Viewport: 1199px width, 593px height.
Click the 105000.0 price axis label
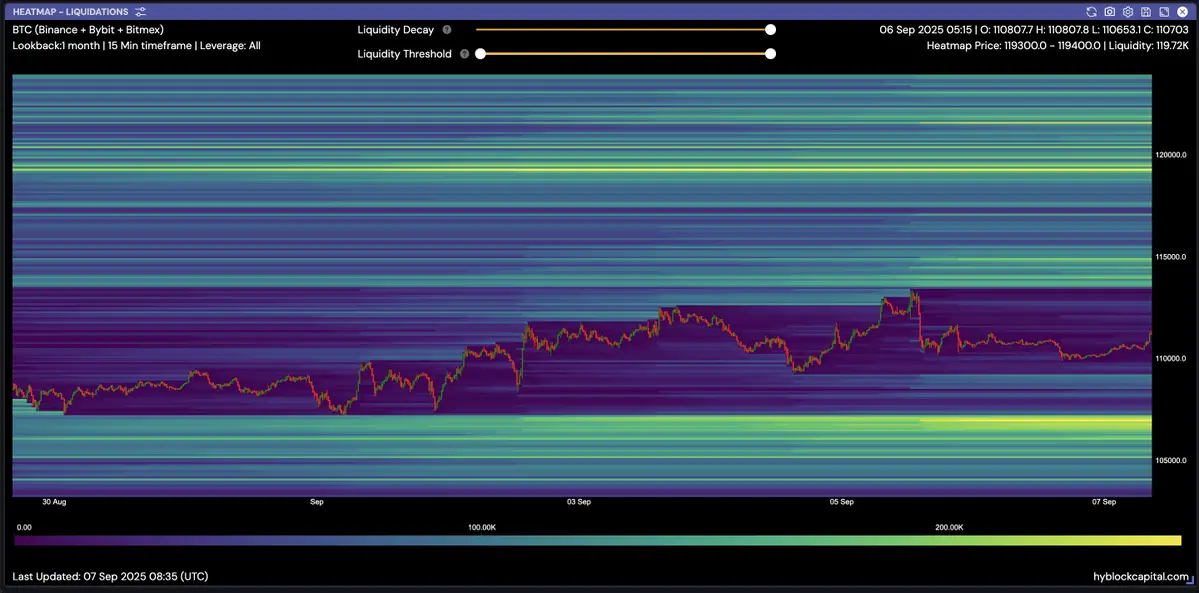[x=1171, y=461]
